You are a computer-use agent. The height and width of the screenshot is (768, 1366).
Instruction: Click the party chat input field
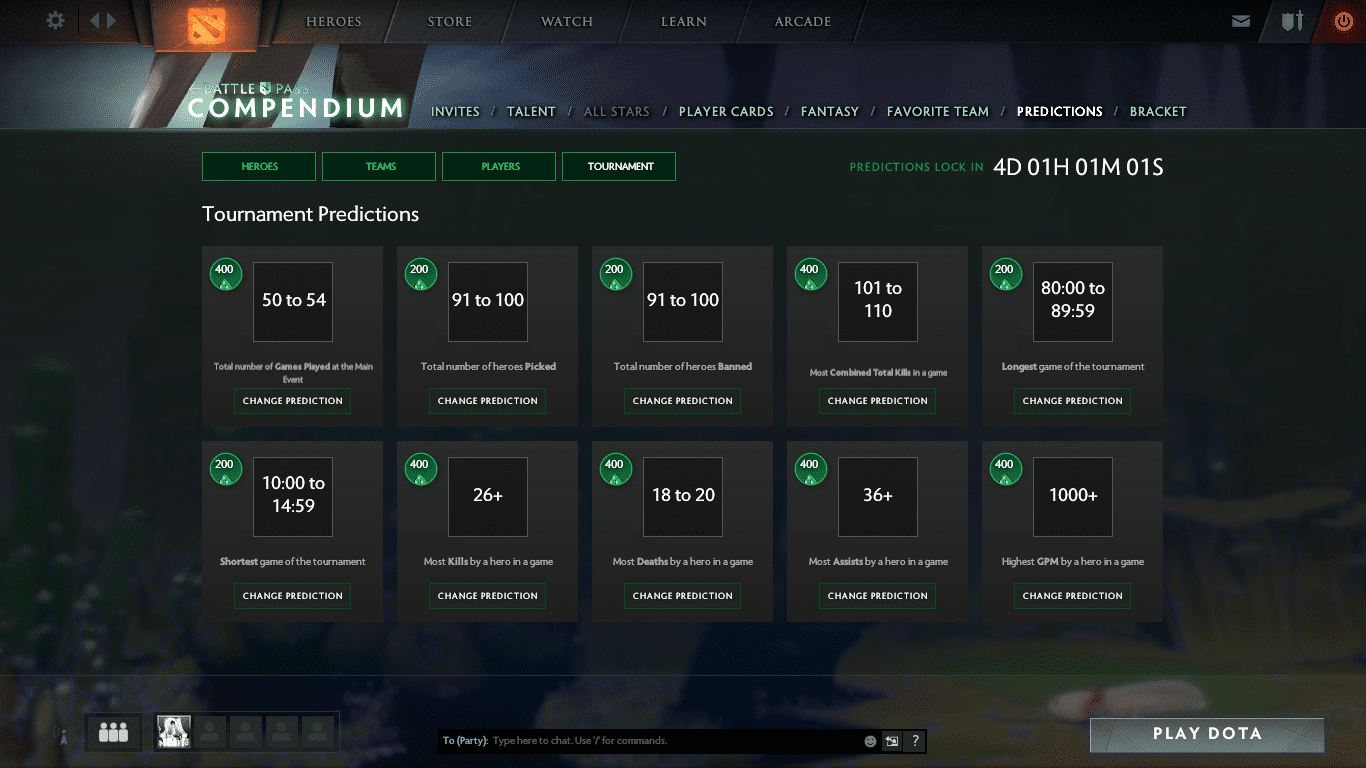(650, 740)
